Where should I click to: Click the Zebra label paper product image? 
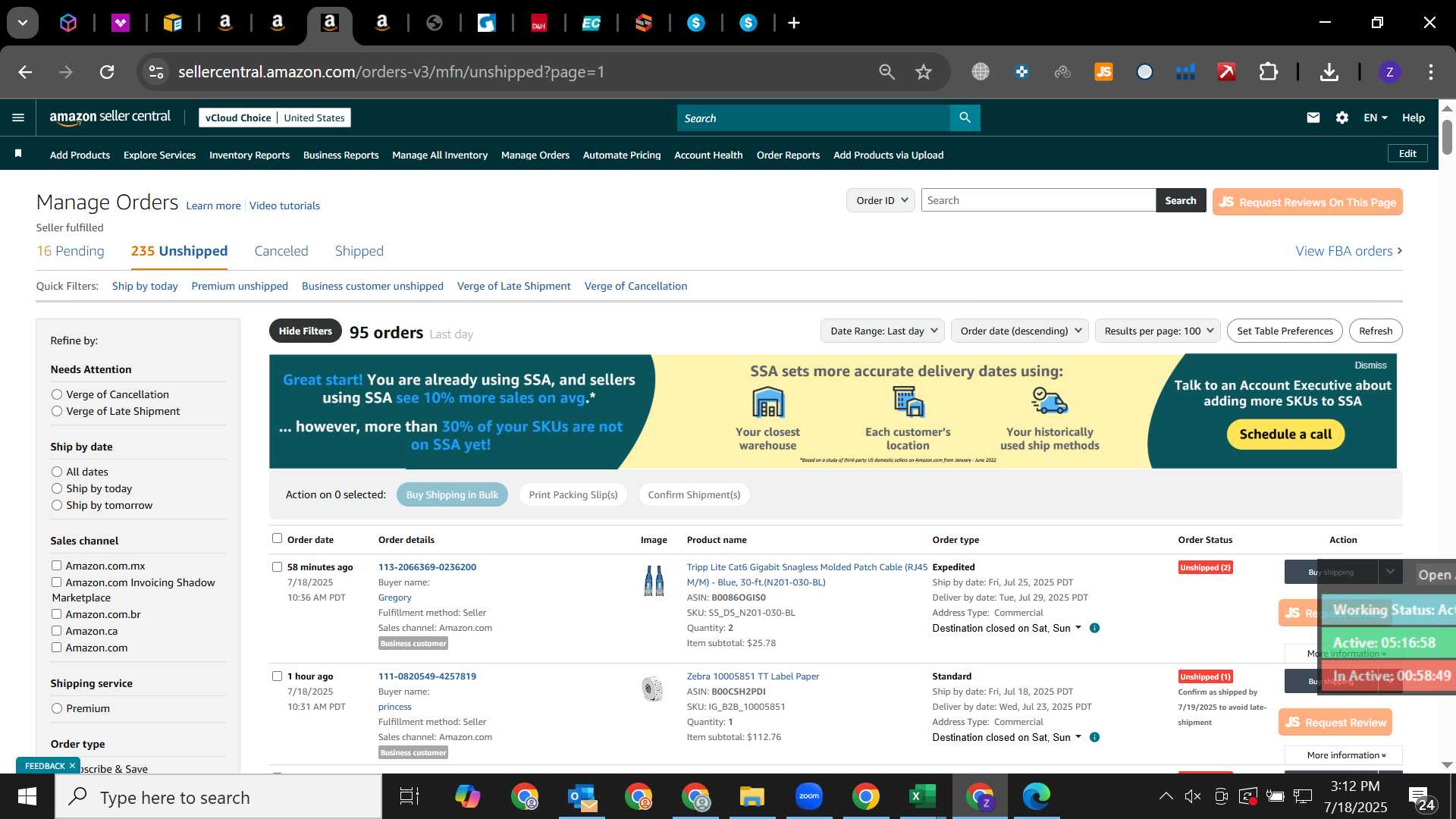tap(652, 689)
